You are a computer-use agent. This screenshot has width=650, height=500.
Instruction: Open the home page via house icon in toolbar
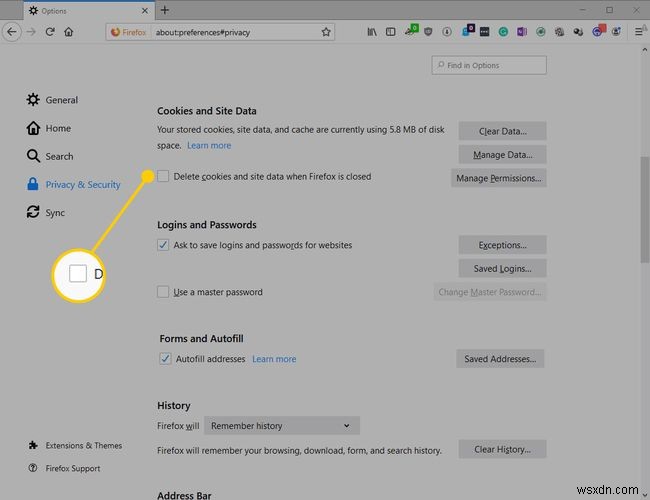click(69, 32)
